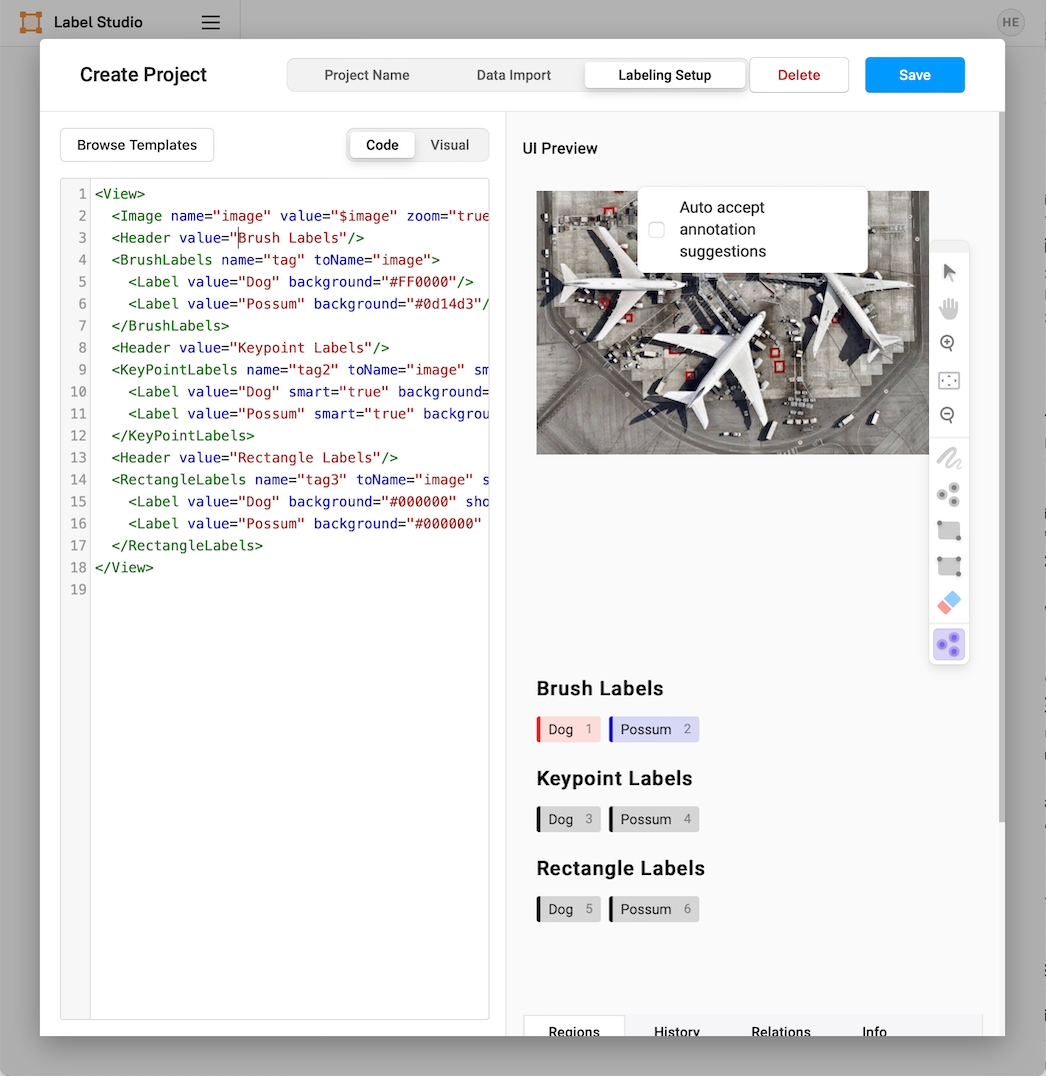Click the blue Save button
The image size is (1046, 1076).
coord(914,75)
